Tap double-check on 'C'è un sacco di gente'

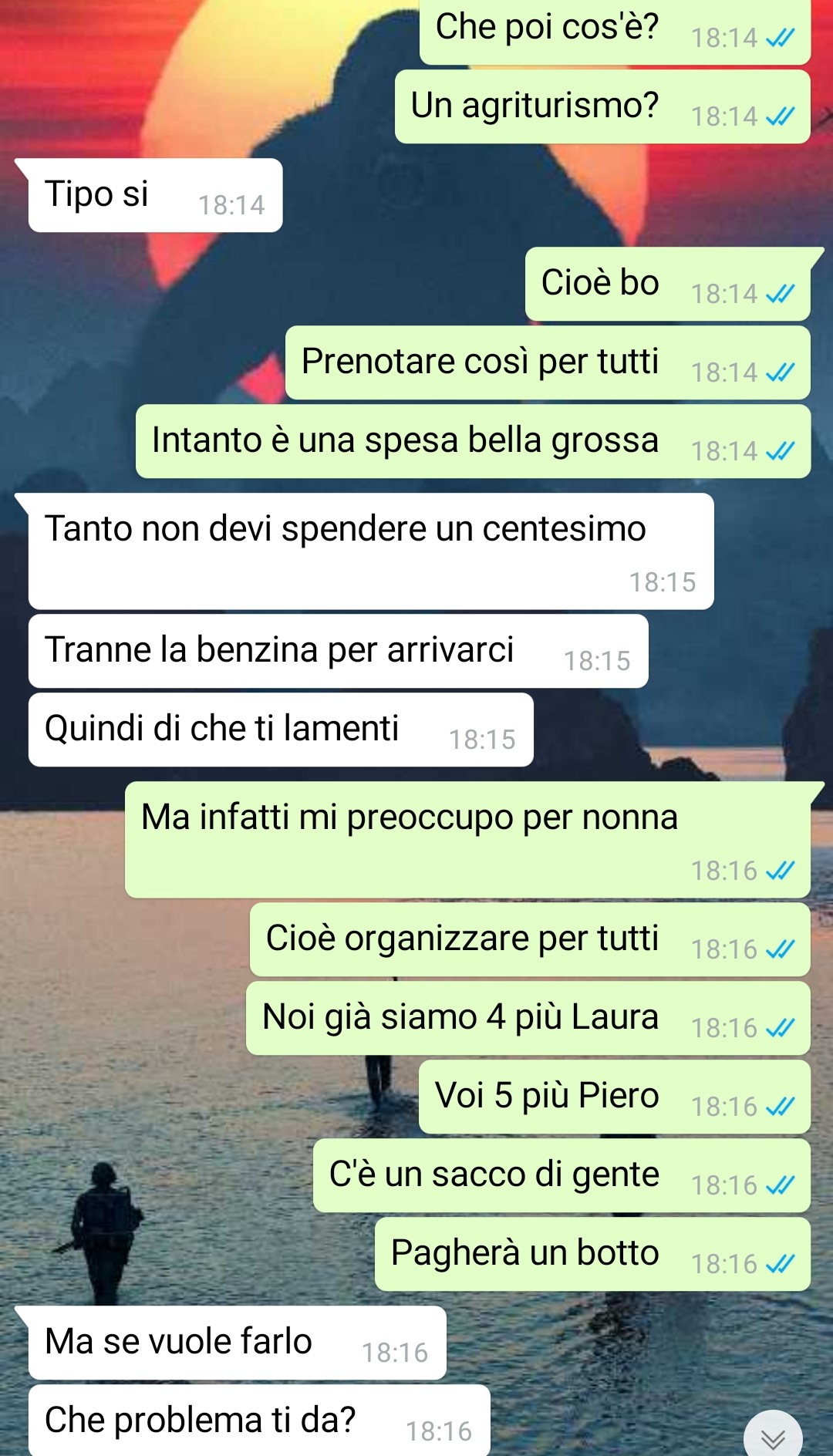[780, 1185]
